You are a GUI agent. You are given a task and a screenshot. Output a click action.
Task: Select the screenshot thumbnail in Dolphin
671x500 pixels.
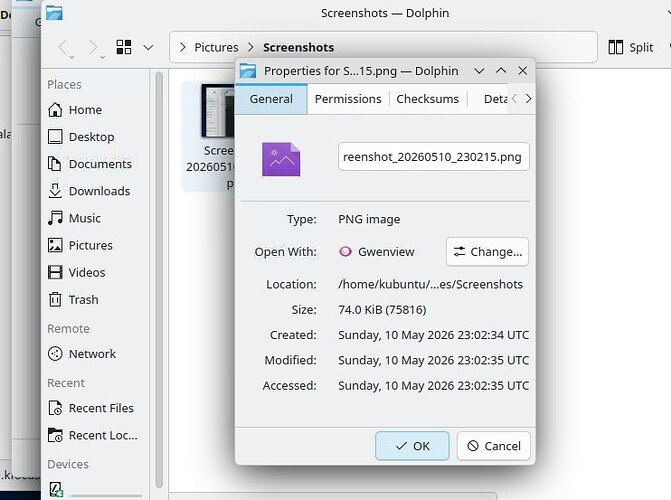coord(217,110)
